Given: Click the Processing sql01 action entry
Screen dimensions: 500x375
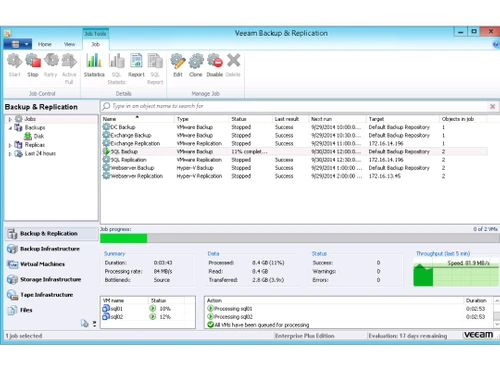Looking at the screenshot, I should 230,309.
